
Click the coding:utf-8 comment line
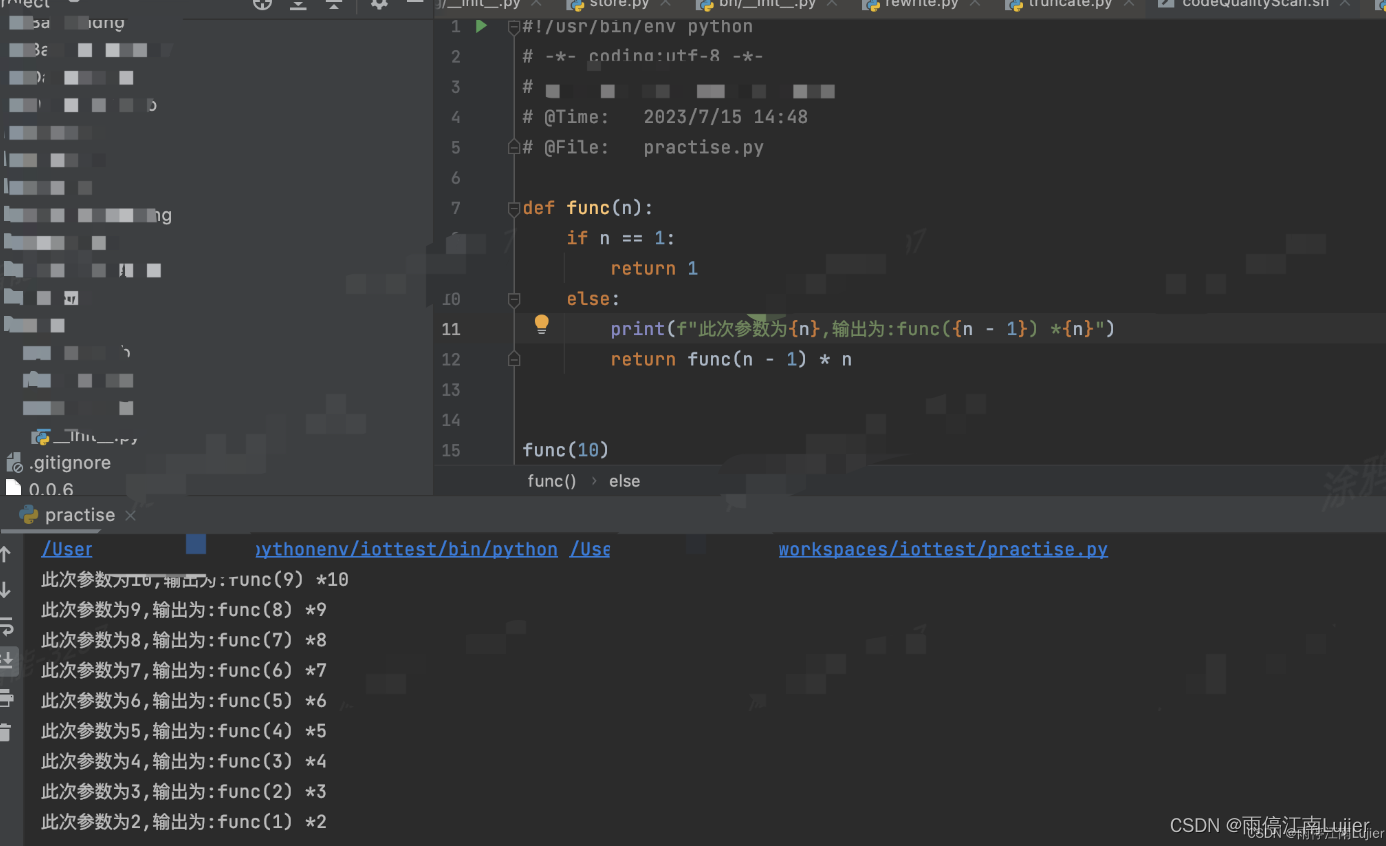click(643, 57)
